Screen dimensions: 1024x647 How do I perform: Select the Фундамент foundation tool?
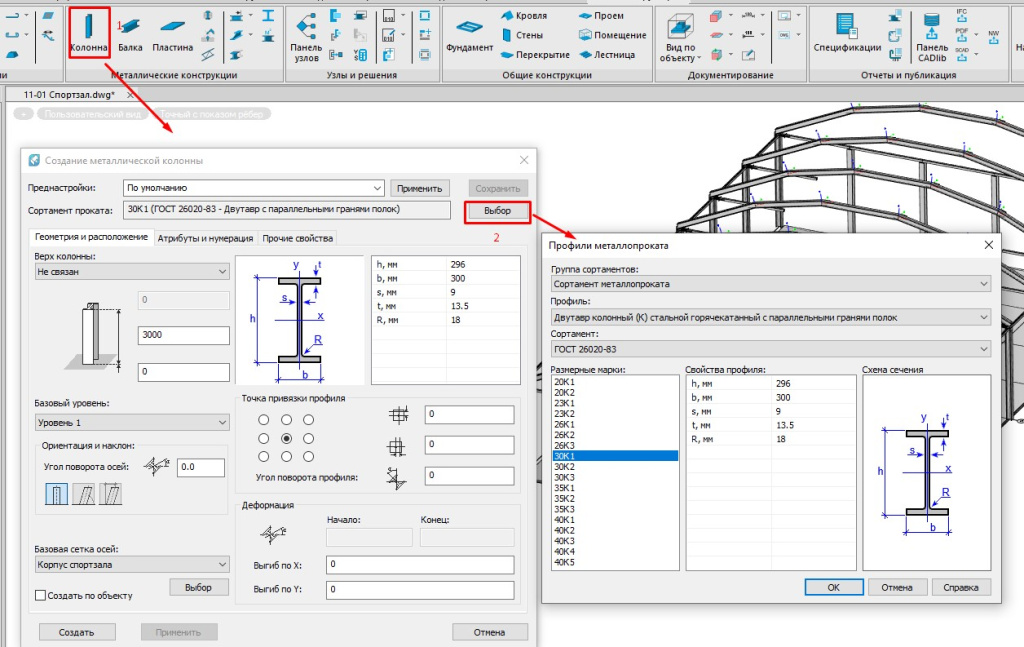click(469, 30)
